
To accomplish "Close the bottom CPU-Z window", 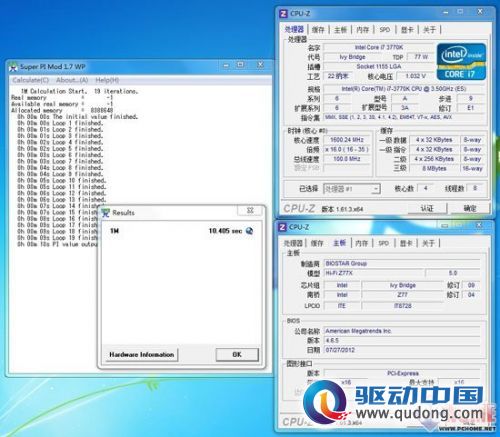I will click(x=478, y=225).
